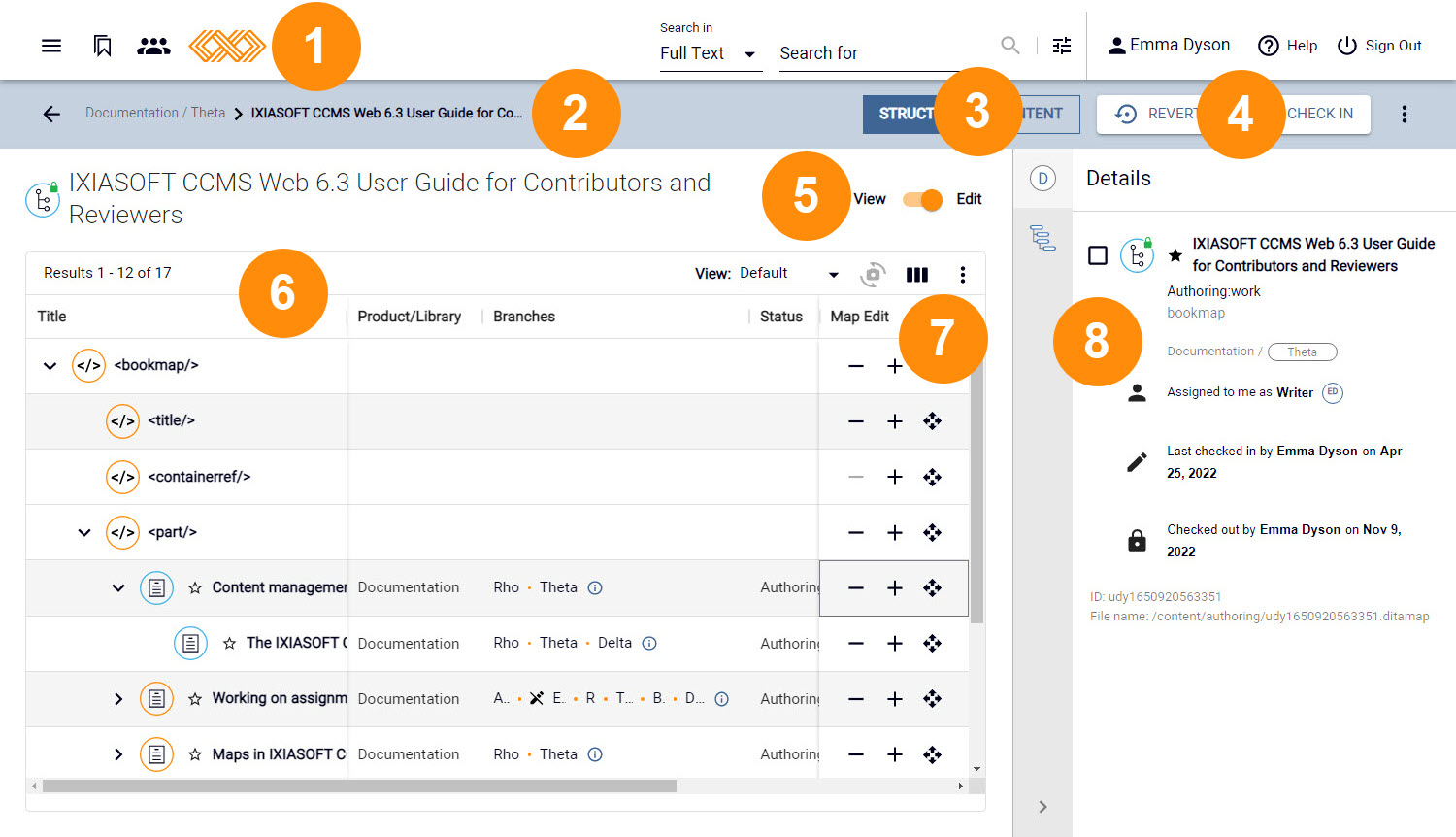This screenshot has height=837, width=1456.
Task: Expand the Working on assignments node
Action: [118, 699]
